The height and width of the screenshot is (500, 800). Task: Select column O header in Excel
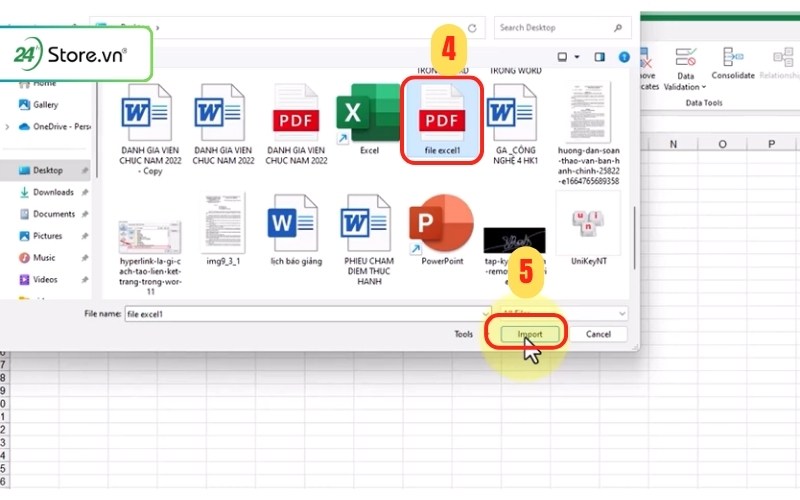point(722,144)
